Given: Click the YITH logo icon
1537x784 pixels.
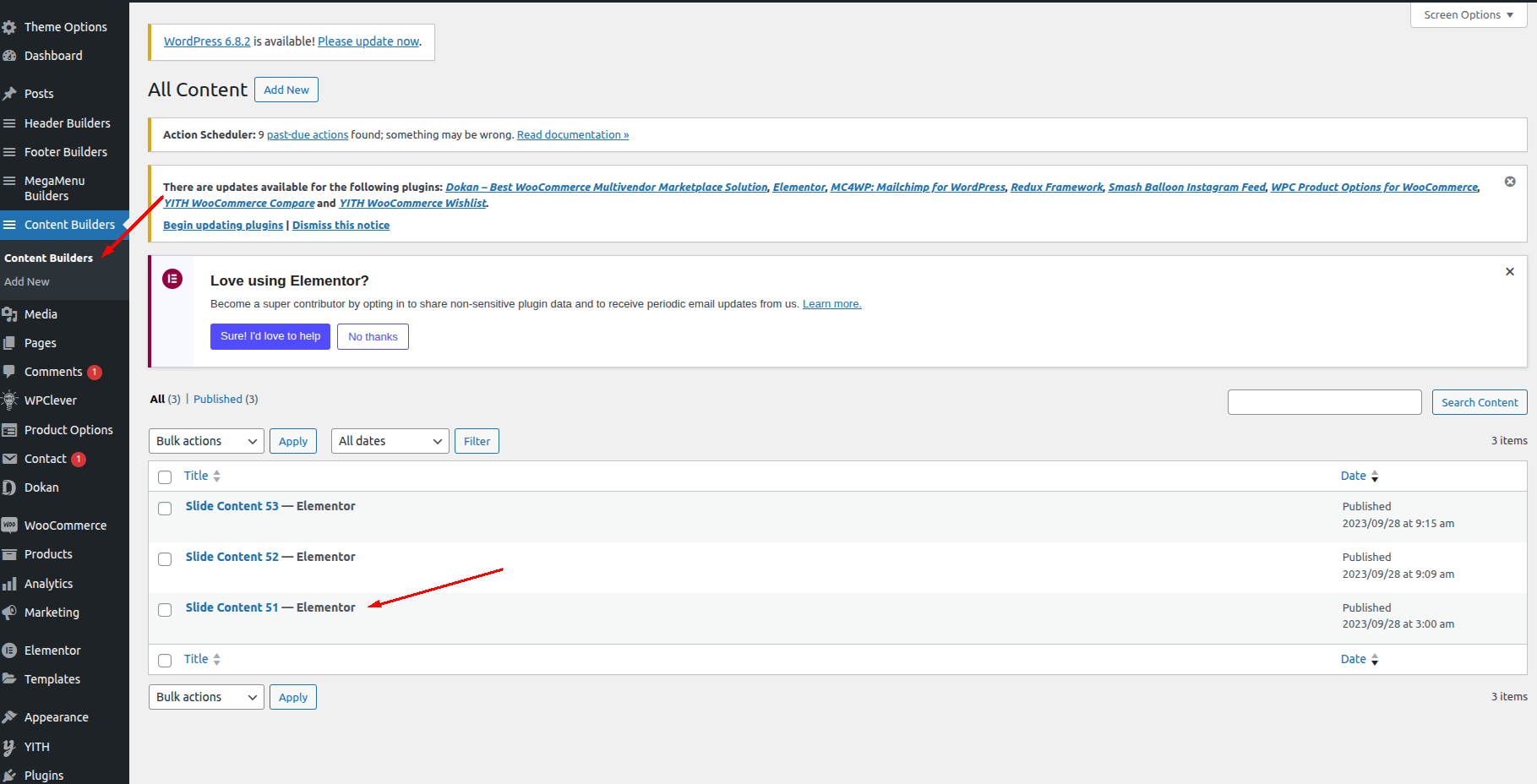Looking at the screenshot, I should (9, 747).
